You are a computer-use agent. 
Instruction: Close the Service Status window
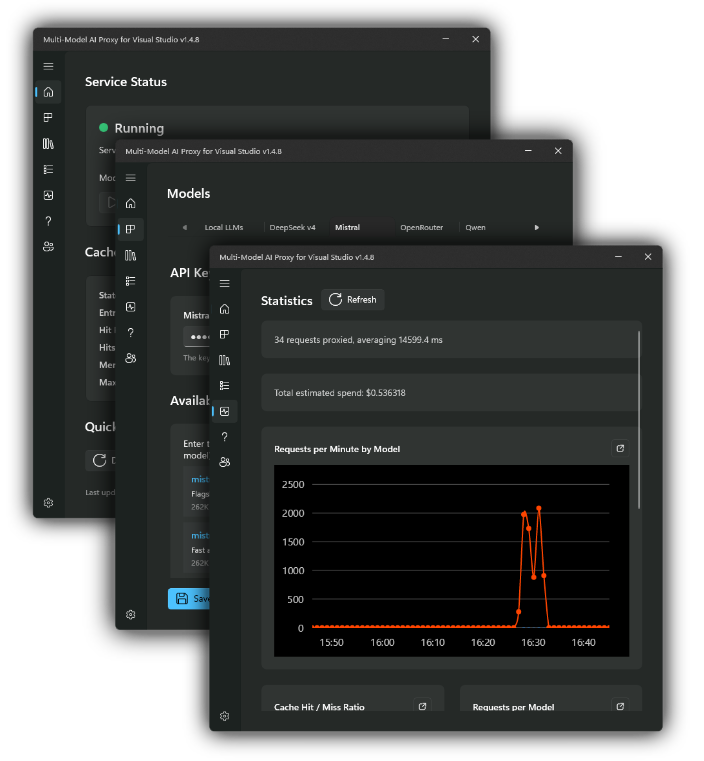(x=475, y=39)
